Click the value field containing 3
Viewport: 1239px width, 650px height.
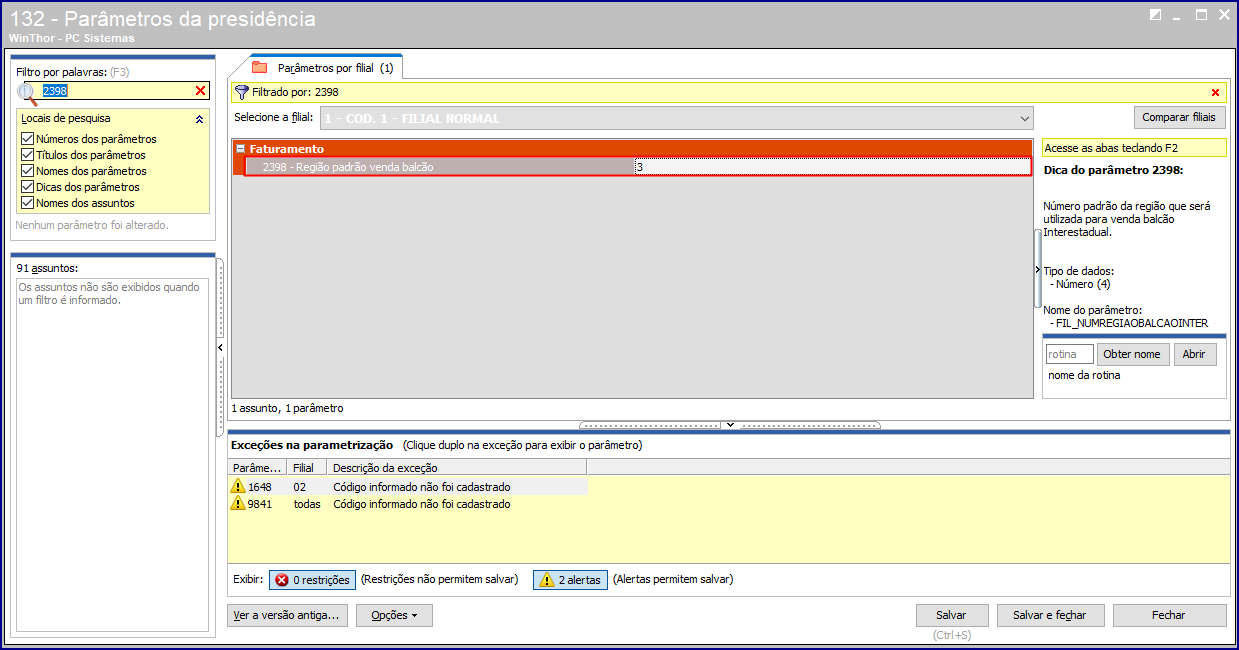click(832, 167)
